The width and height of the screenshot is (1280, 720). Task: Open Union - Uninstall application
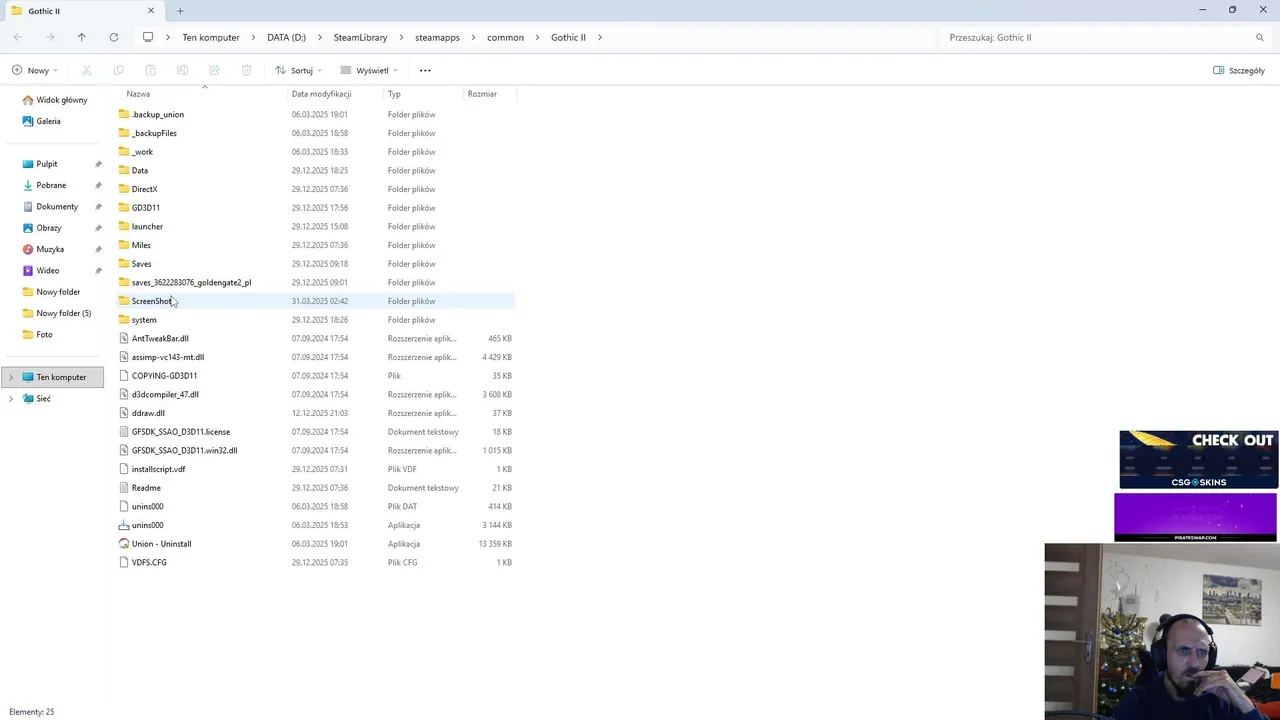click(161, 544)
